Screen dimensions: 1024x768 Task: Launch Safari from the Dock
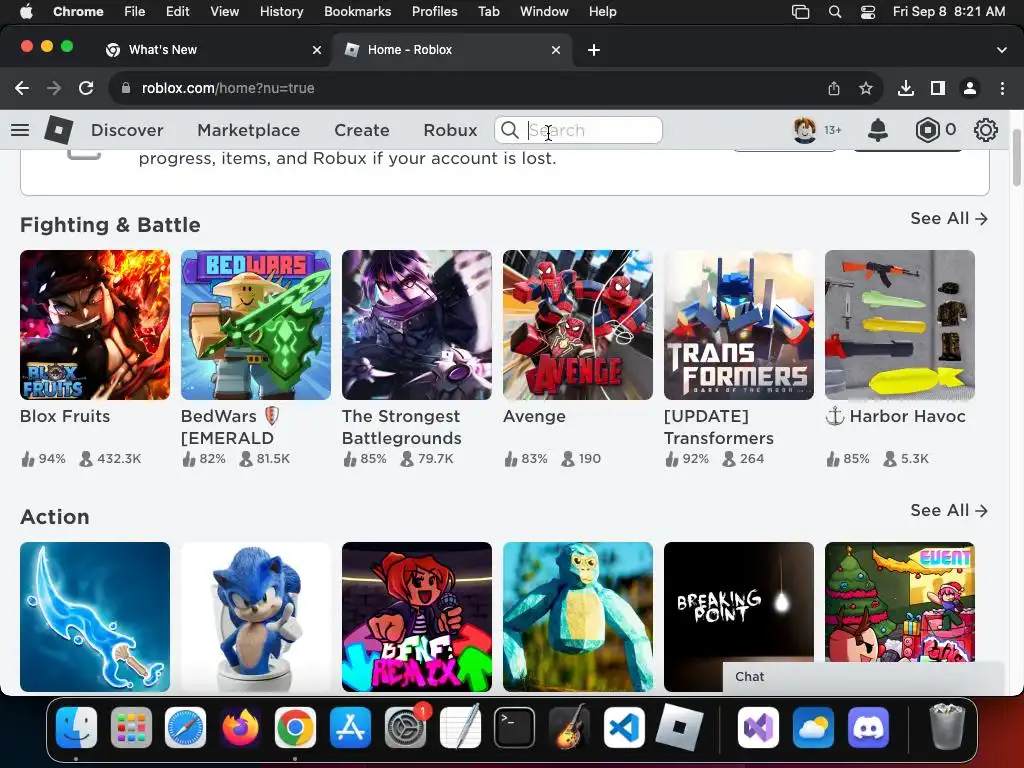click(x=185, y=728)
